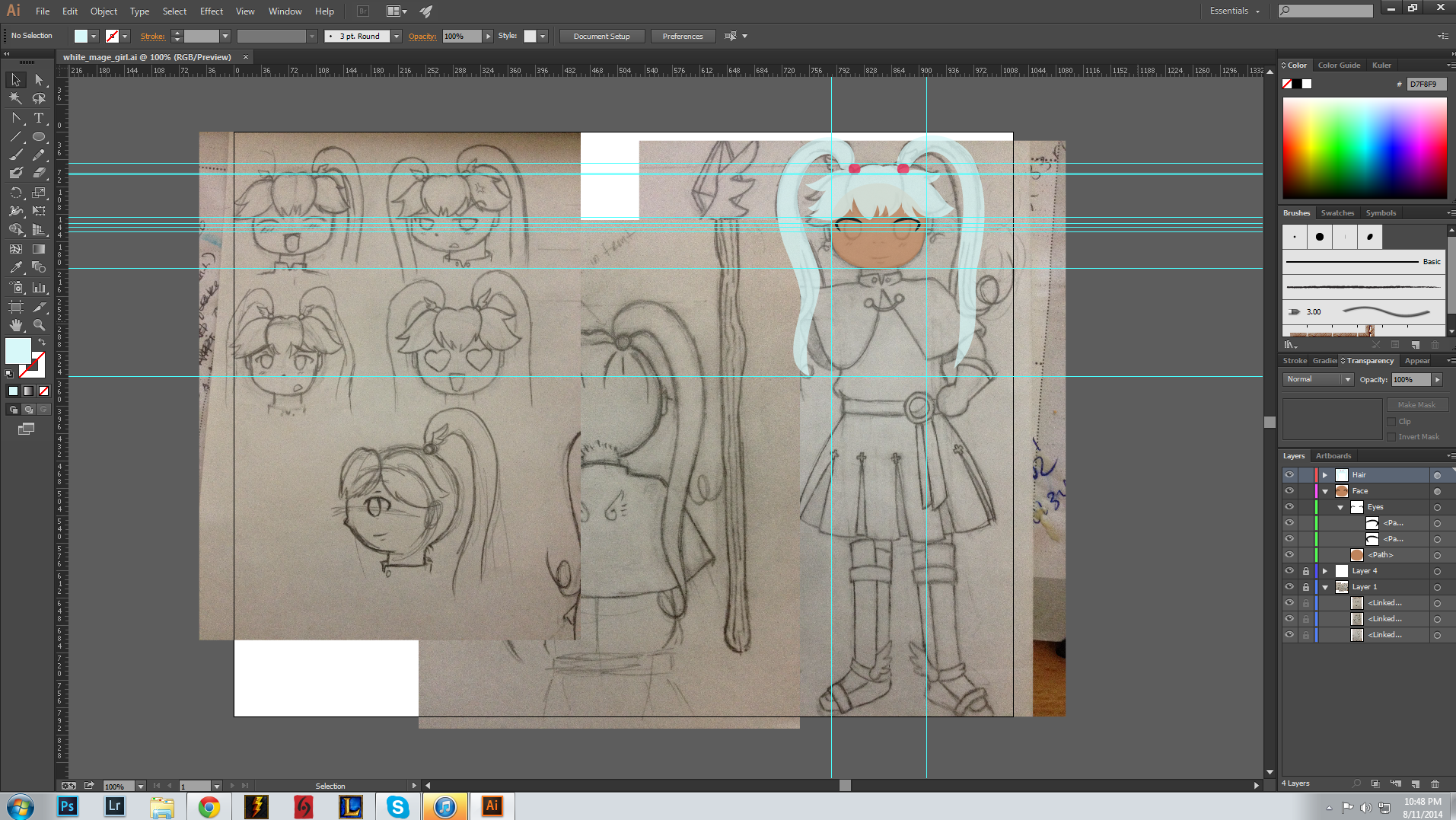Screen dimensions: 1456x820
Task: Click the Document Setup button
Action: click(601, 37)
